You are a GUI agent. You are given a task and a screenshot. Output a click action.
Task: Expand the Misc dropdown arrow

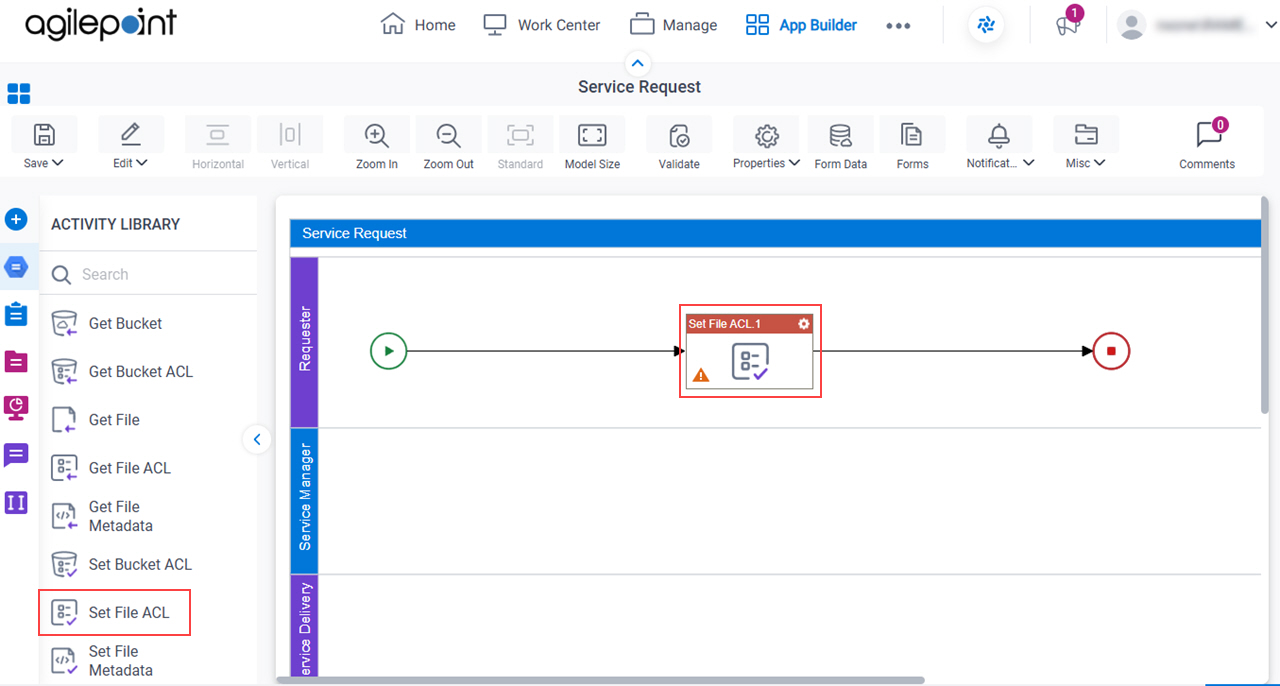[x=1100, y=163]
